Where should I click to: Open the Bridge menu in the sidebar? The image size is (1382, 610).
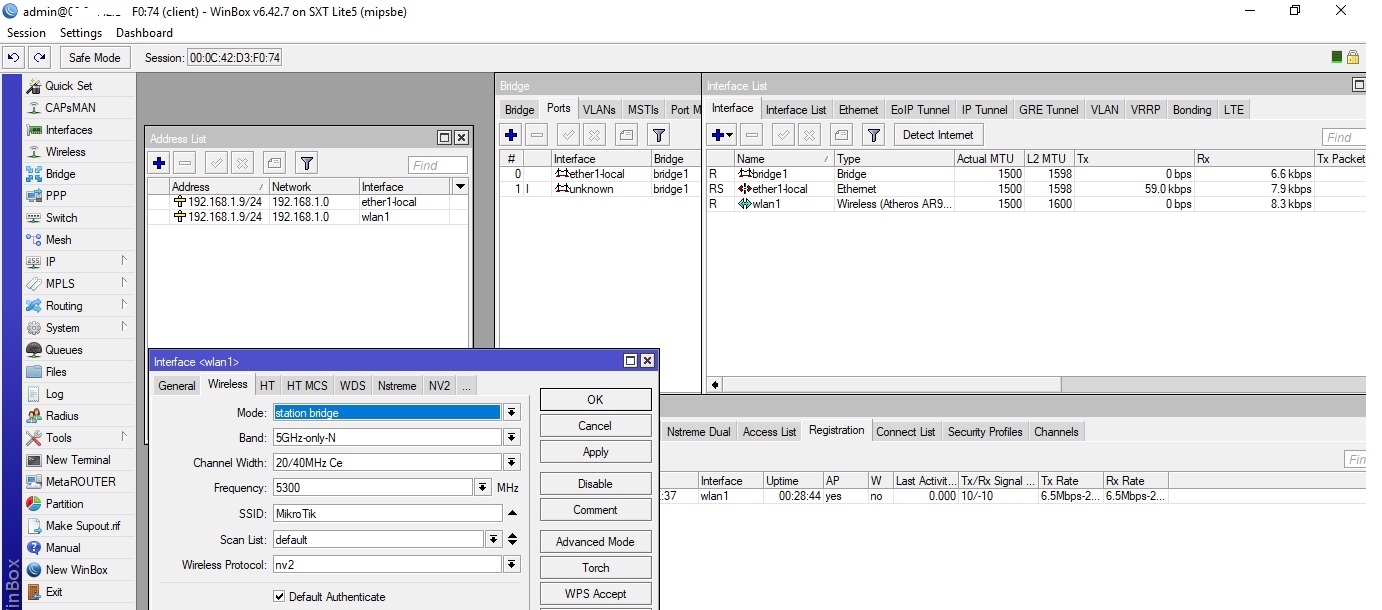pyautogui.click(x=60, y=174)
